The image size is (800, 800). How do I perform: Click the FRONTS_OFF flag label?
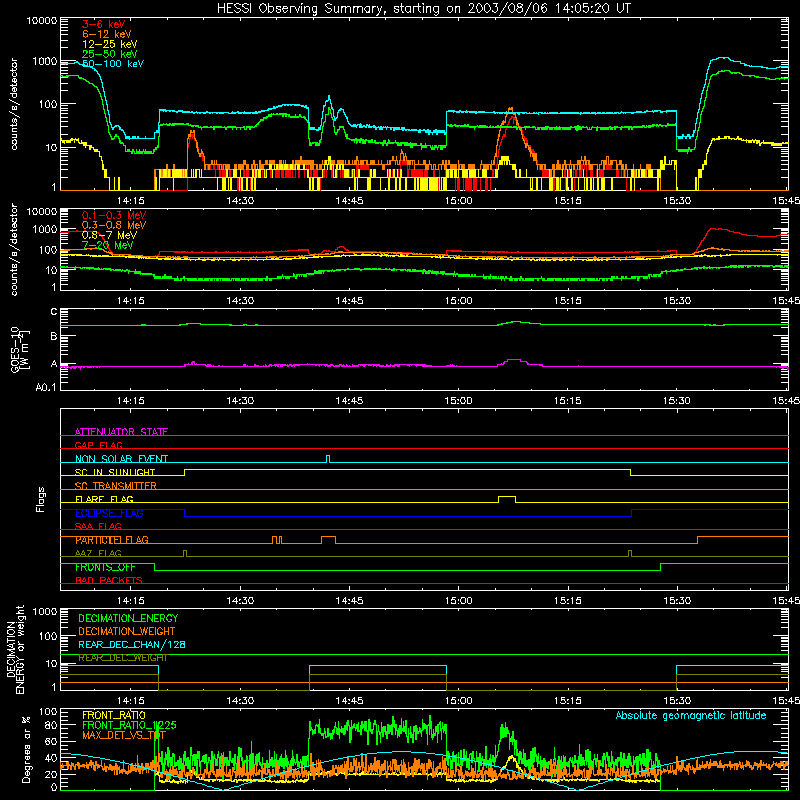click(x=105, y=567)
